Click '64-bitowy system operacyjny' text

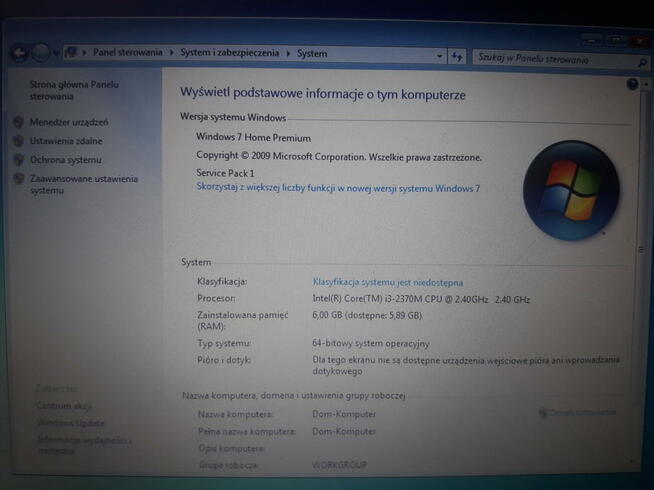(x=371, y=344)
